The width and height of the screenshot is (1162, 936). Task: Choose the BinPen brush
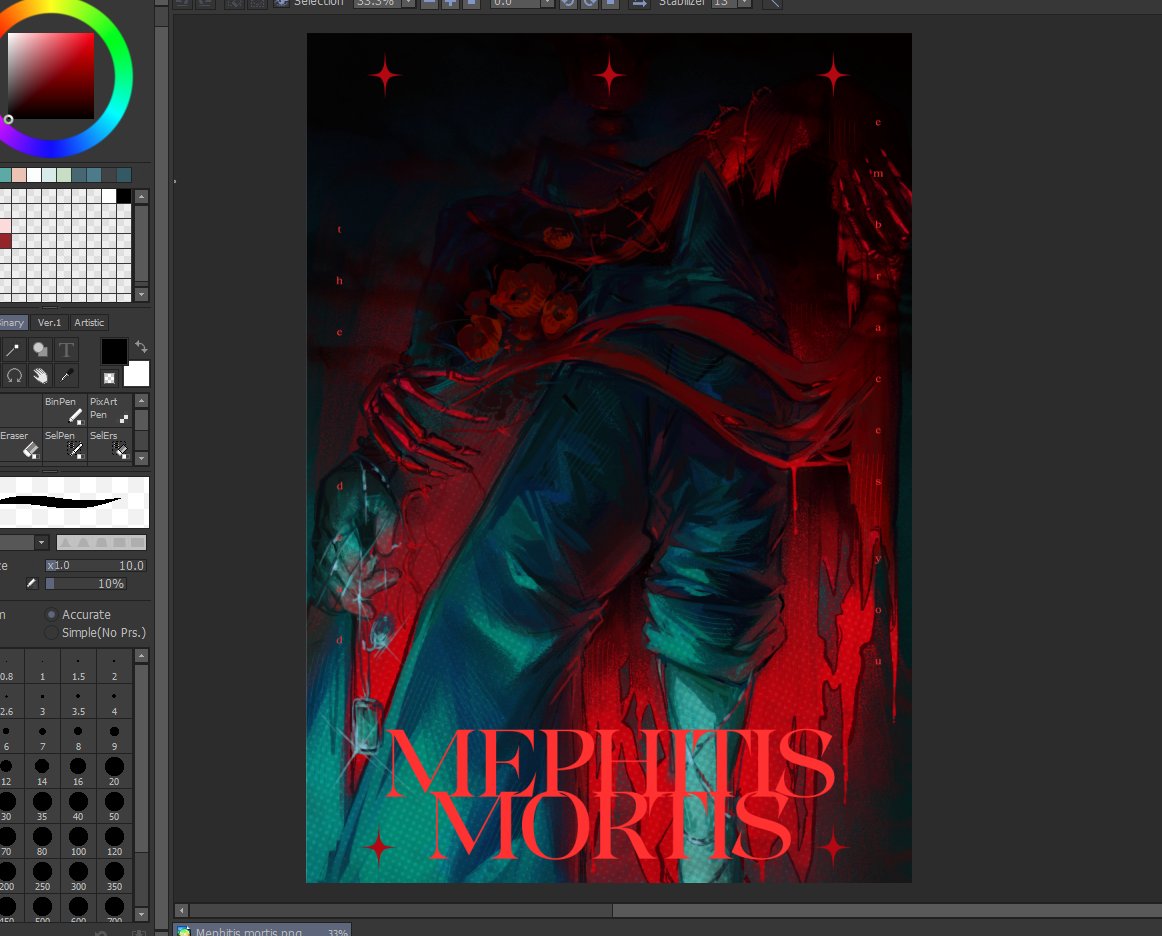[64, 411]
